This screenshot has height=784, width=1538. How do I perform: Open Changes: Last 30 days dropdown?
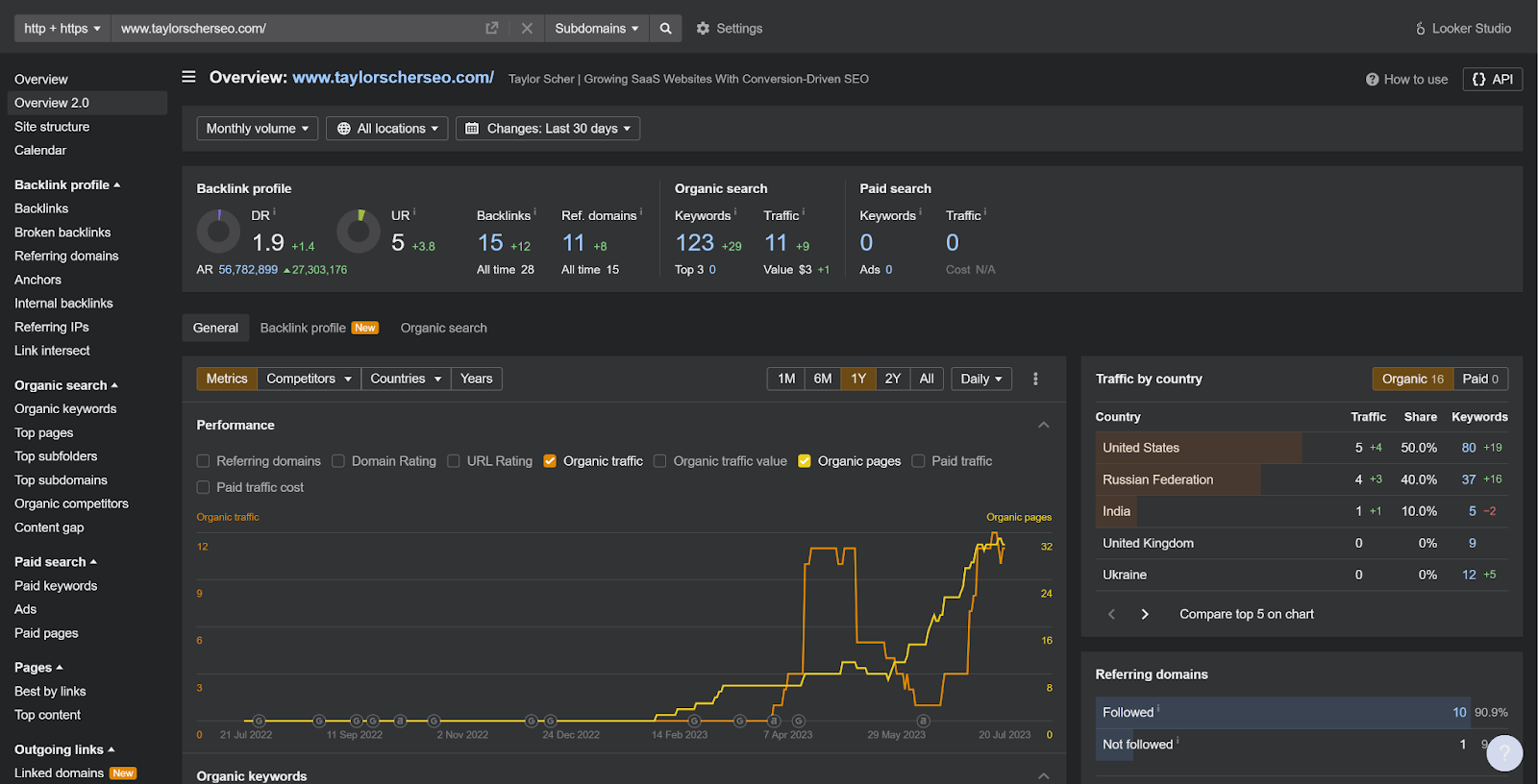coord(548,128)
